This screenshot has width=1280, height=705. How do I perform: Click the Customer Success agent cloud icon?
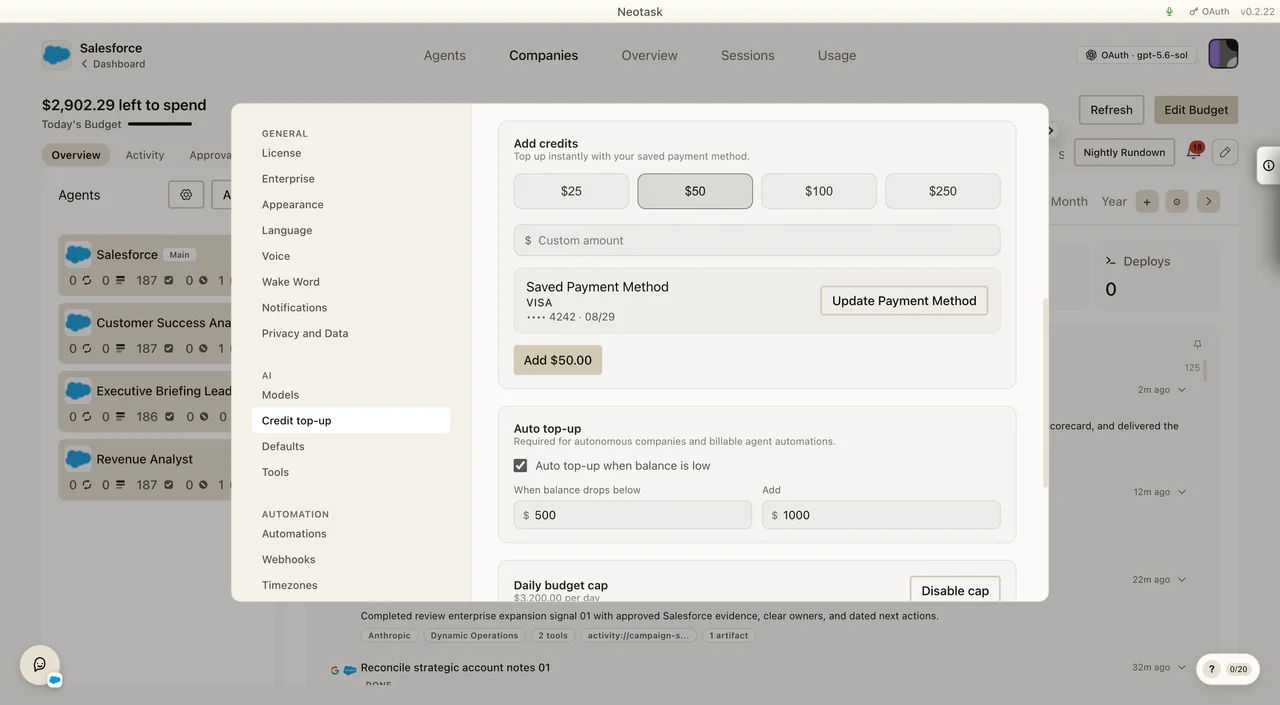[78, 322]
